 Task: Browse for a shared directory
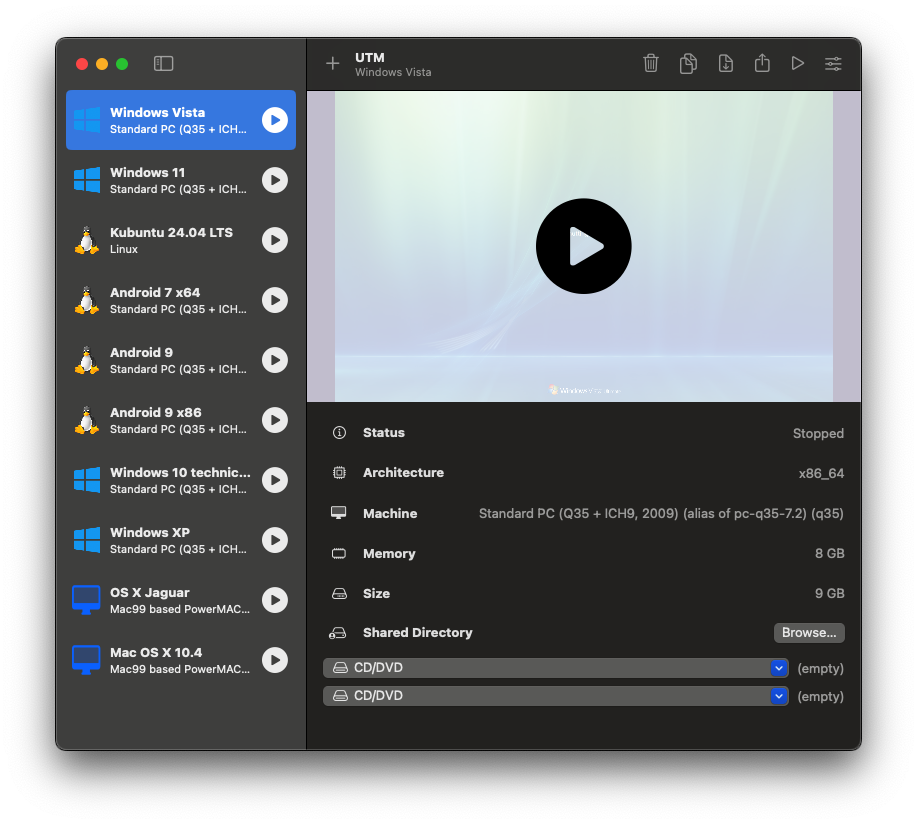808,632
